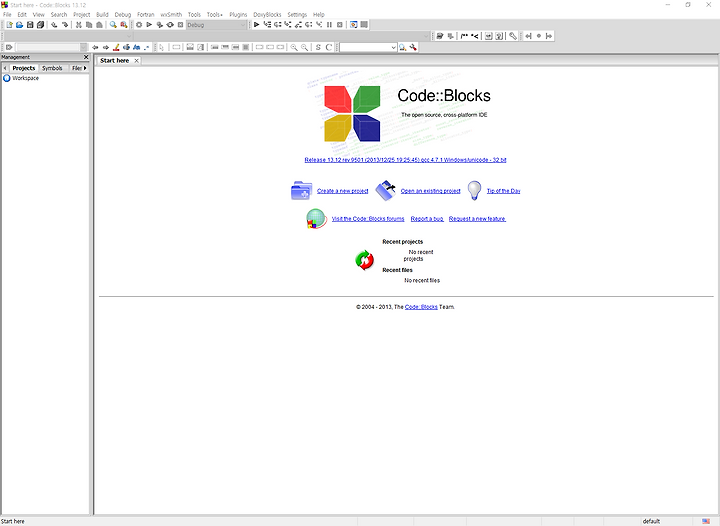Viewport: 720px width, 526px height.
Task: Open the function list dropdown arrow
Action: (426, 36)
